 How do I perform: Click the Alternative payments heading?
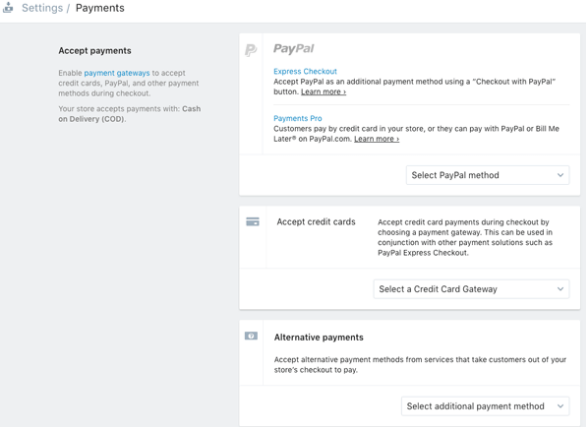point(318,337)
